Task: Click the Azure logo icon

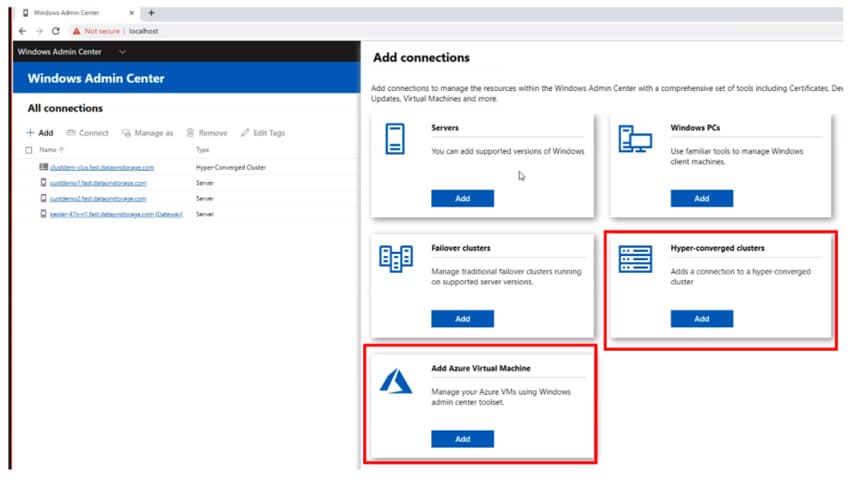Action: pos(396,381)
